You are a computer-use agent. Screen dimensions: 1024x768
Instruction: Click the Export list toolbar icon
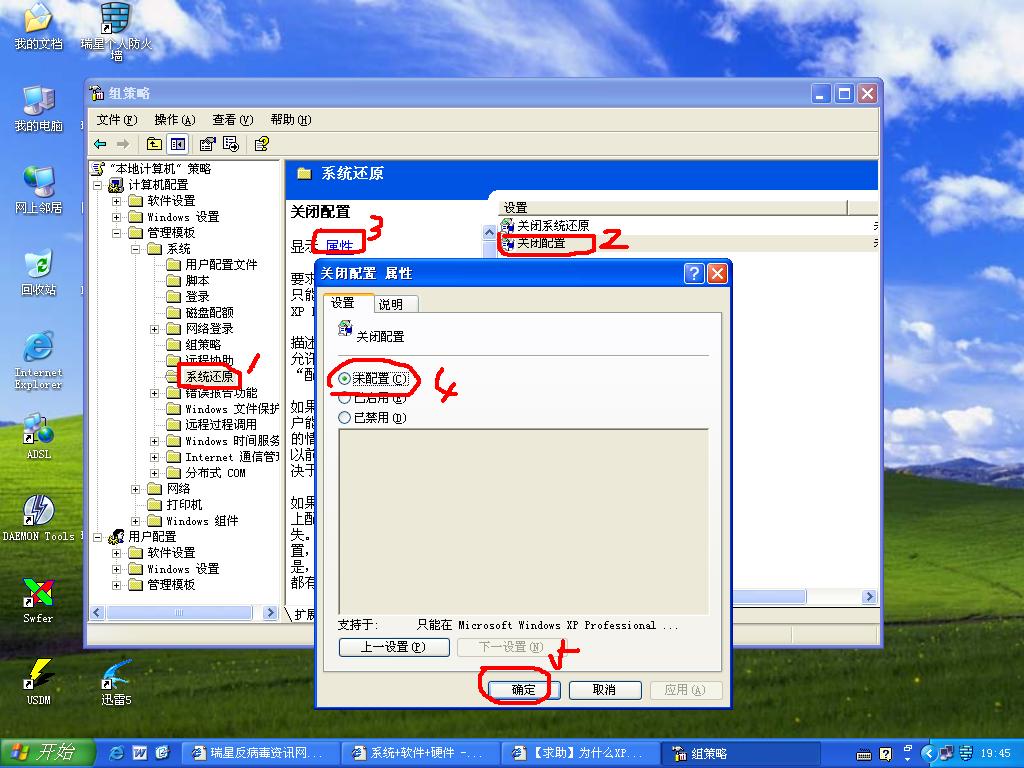tap(231, 144)
